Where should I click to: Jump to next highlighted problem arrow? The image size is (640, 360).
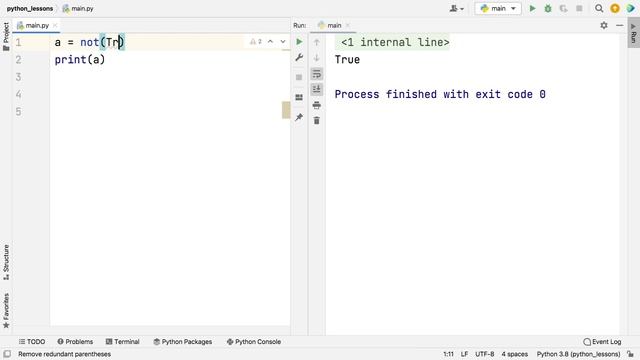point(282,42)
